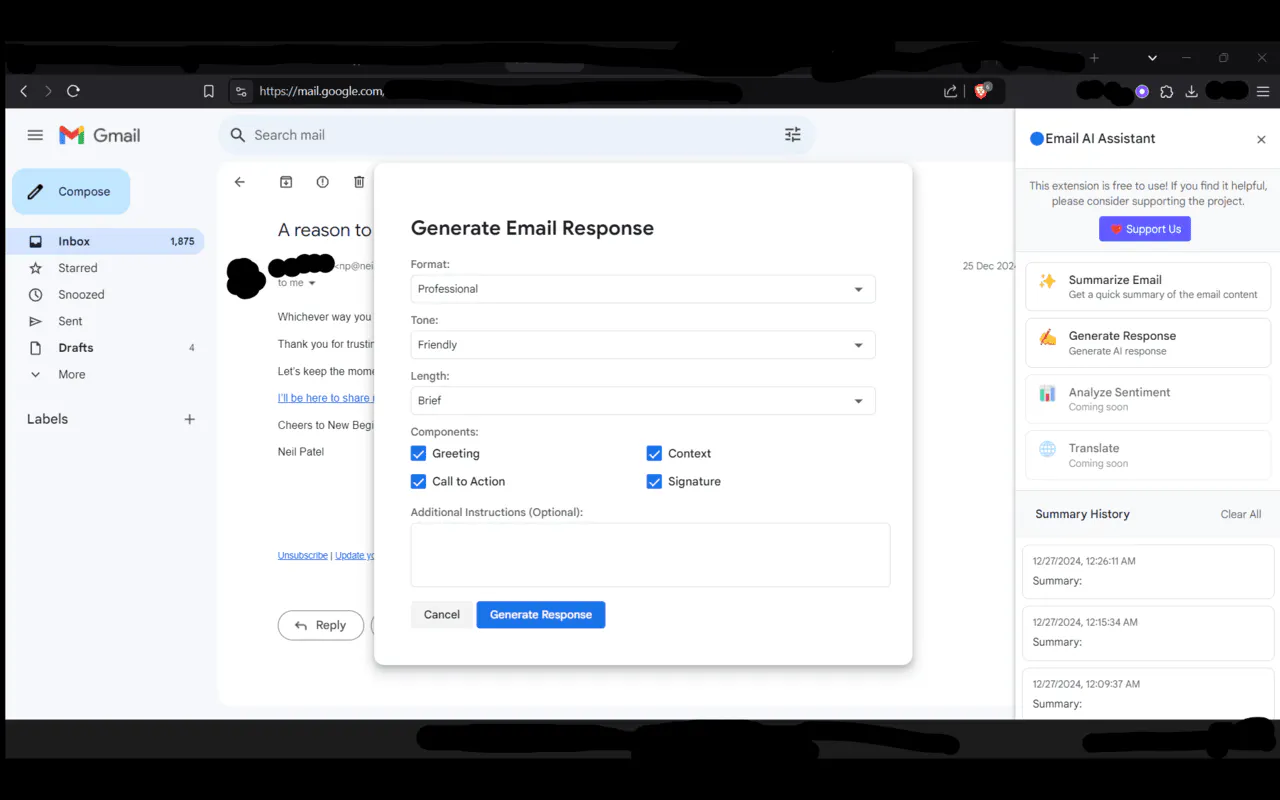Expand recipient details arrow next to 'to me'
Image resolution: width=1280 pixels, height=800 pixels.
pos(312,283)
